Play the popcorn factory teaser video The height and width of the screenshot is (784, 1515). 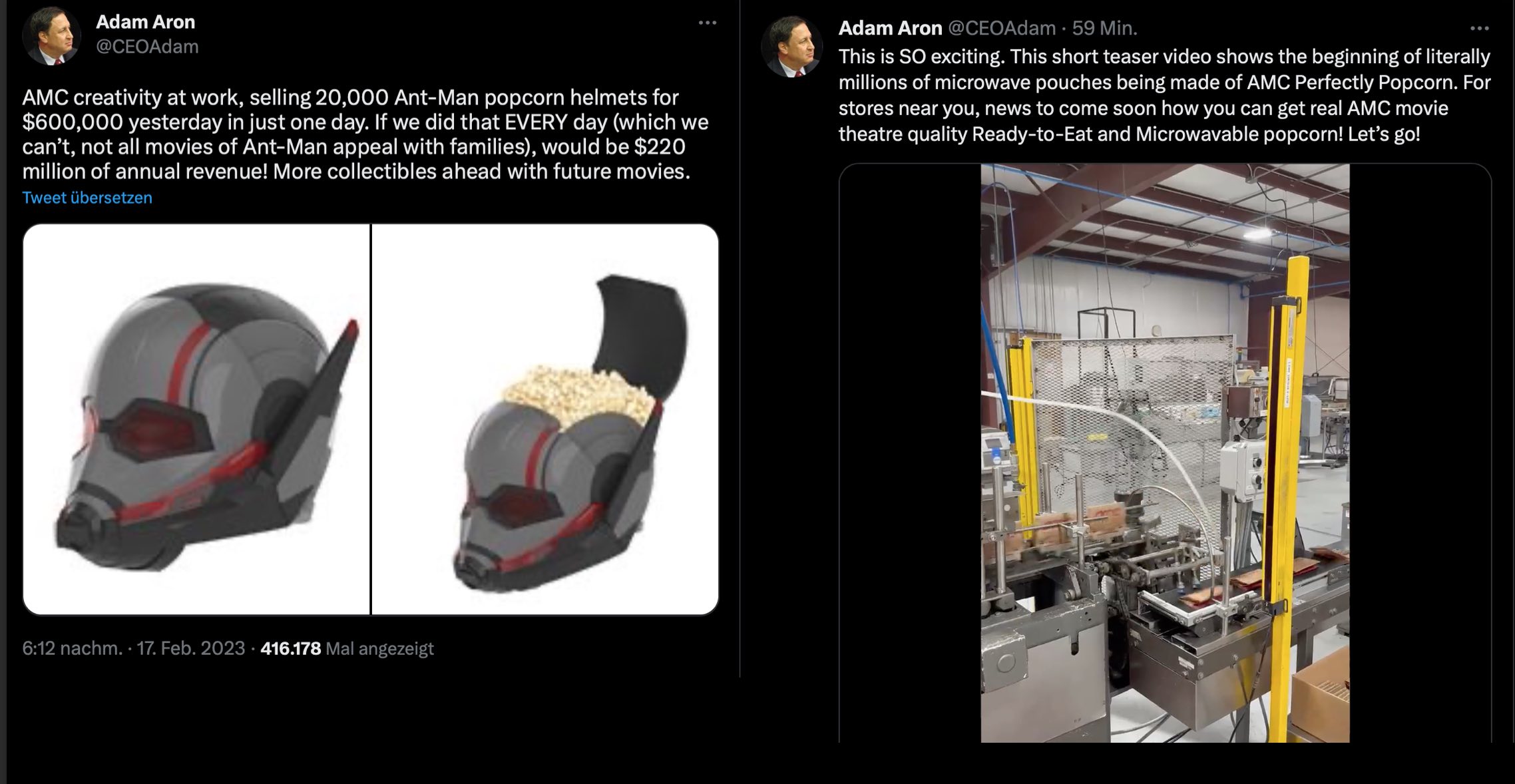[x=1165, y=453]
